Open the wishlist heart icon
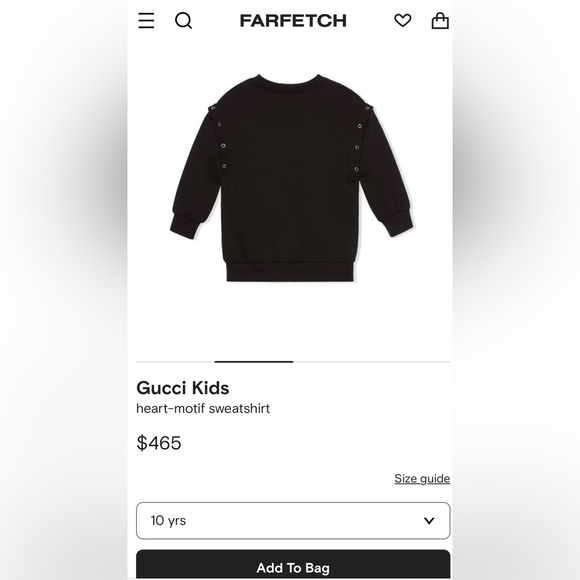The width and height of the screenshot is (580, 580). pyautogui.click(x=402, y=20)
